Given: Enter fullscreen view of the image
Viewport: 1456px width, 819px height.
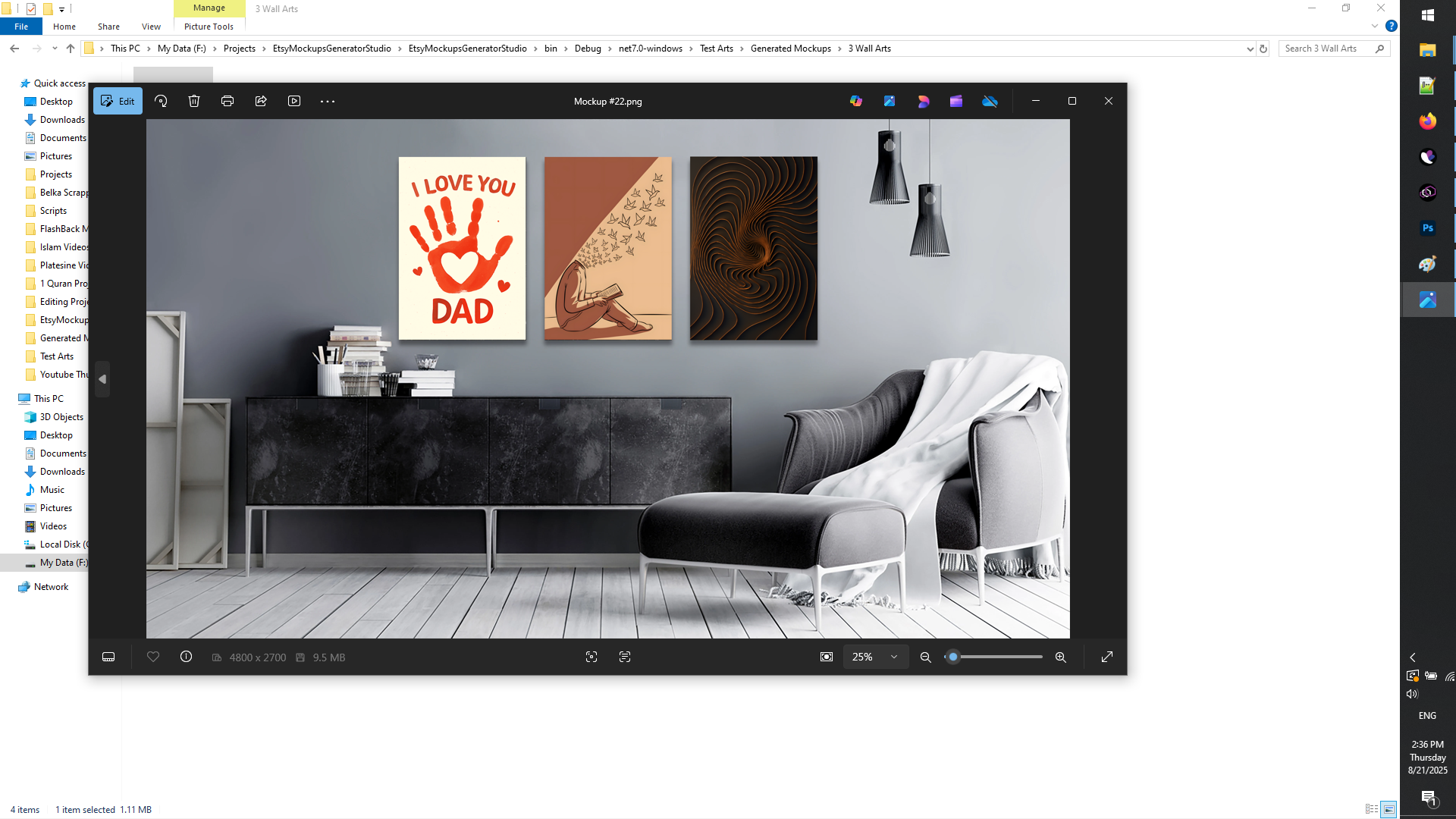Looking at the screenshot, I should [x=1107, y=657].
